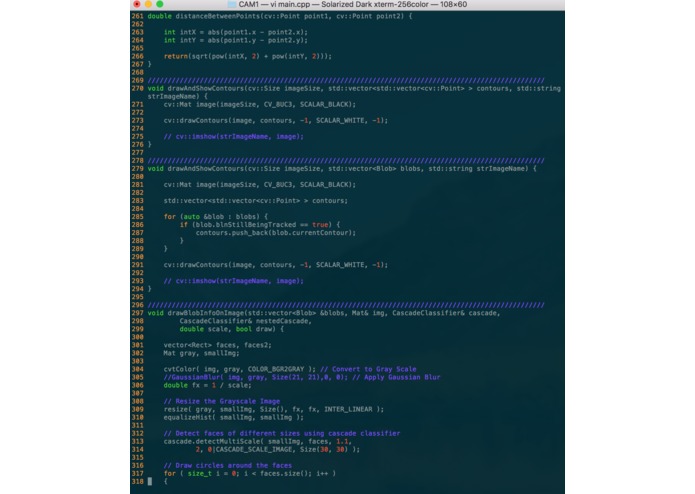The width and height of the screenshot is (695, 494).
Task: Click line number 285 in the gutter
Action: (x=137, y=217)
